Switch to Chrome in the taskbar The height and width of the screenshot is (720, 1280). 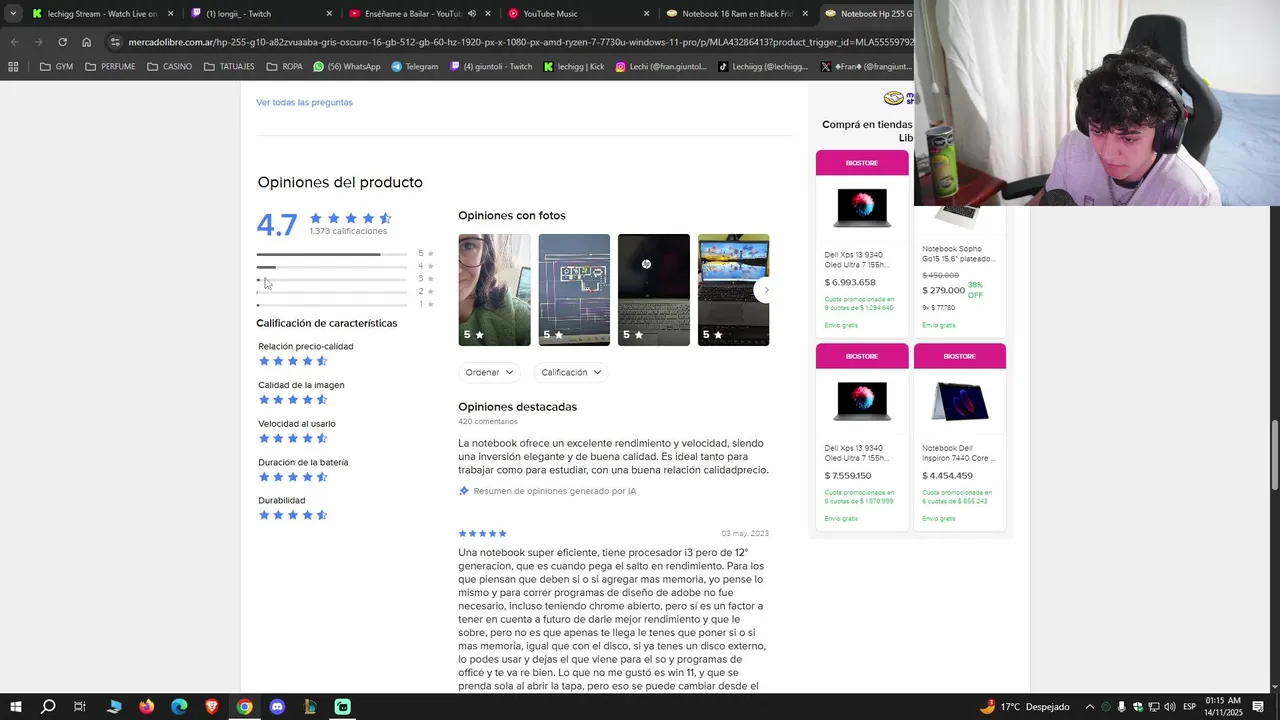(244, 707)
